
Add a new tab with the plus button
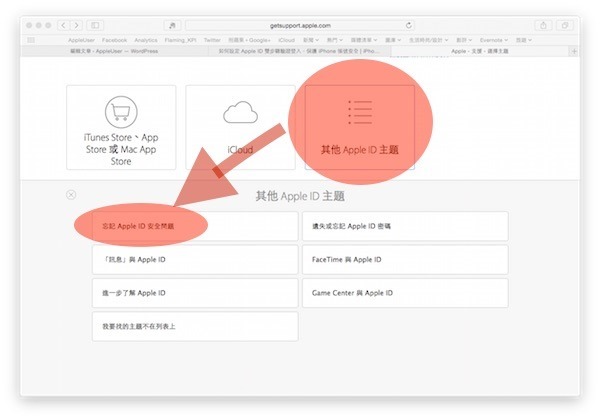pyautogui.click(x=574, y=51)
